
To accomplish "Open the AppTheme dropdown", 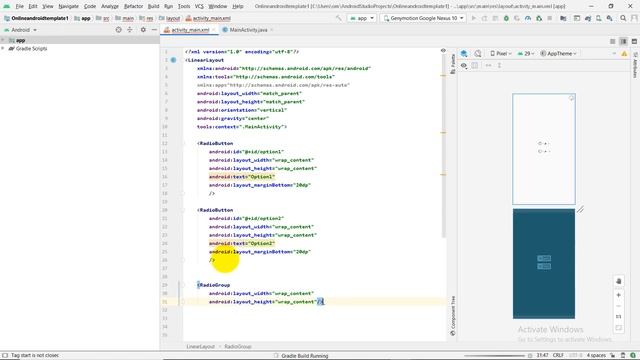I will pyautogui.click(x=559, y=53).
